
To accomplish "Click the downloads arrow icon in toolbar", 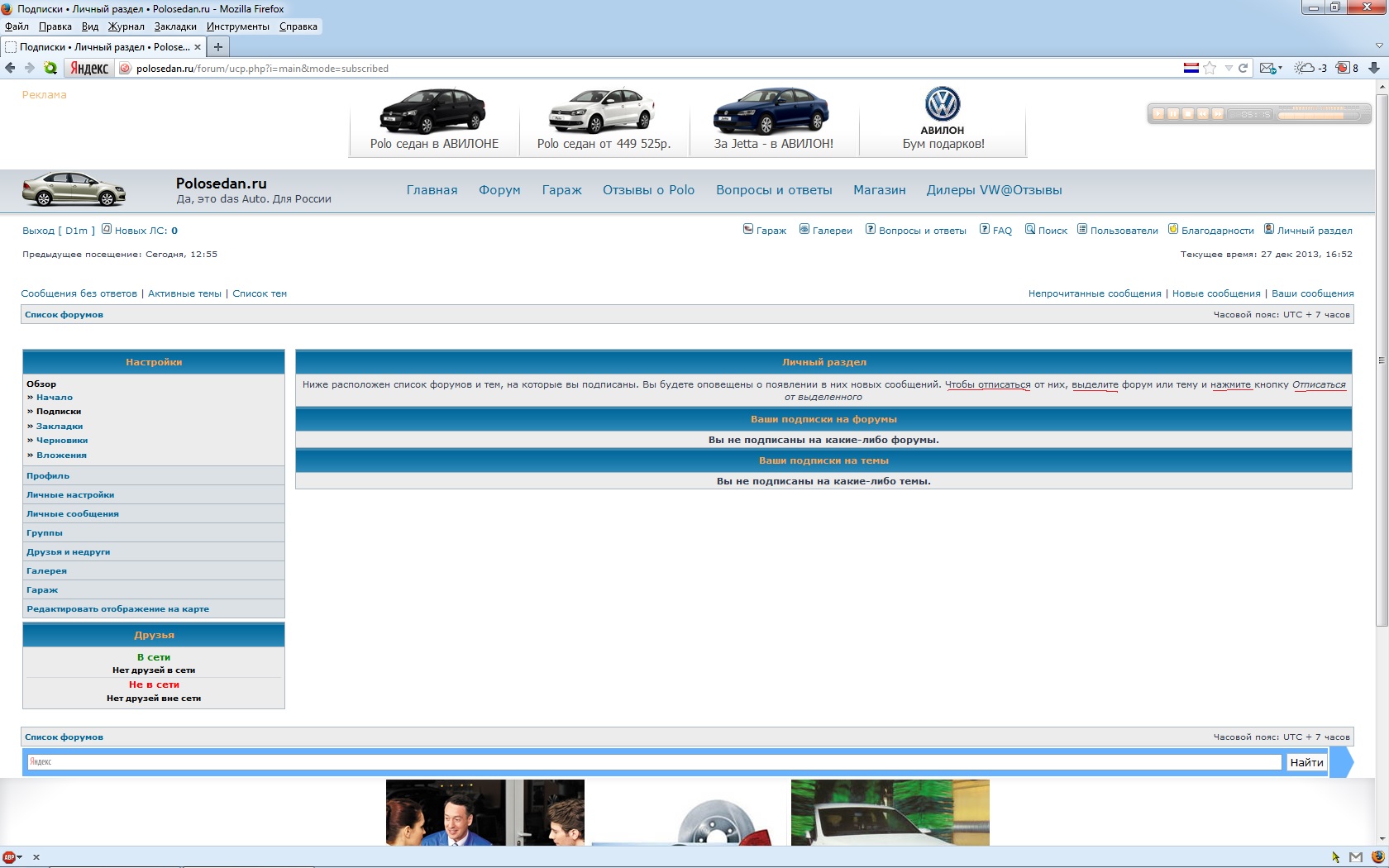I will (x=1374, y=68).
